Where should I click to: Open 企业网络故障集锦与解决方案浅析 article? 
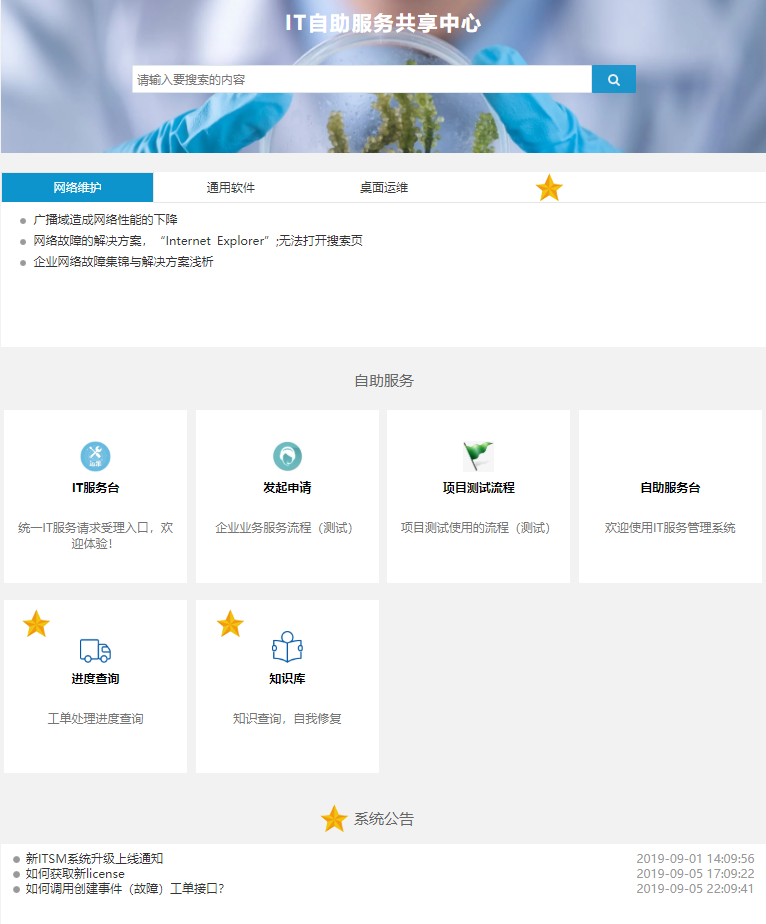point(123,262)
